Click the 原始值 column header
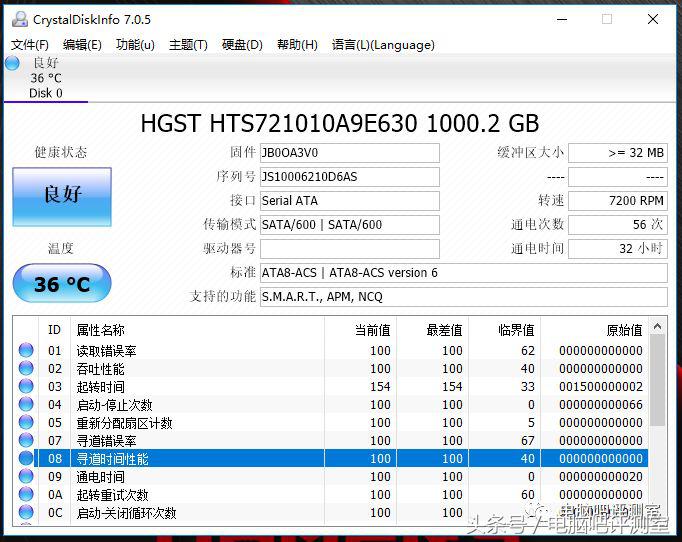 coord(594,330)
